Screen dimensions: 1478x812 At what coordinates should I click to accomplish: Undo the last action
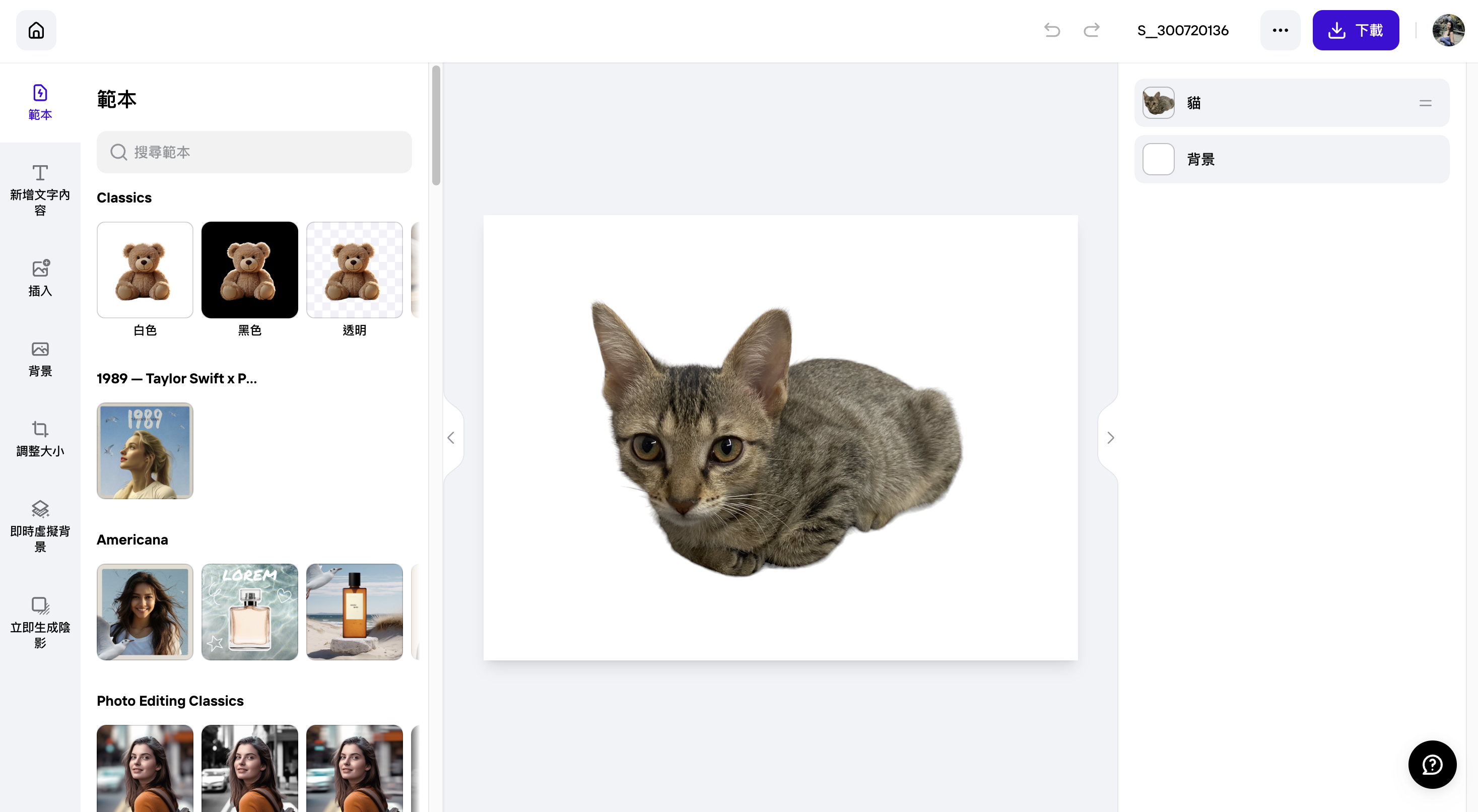(x=1052, y=30)
